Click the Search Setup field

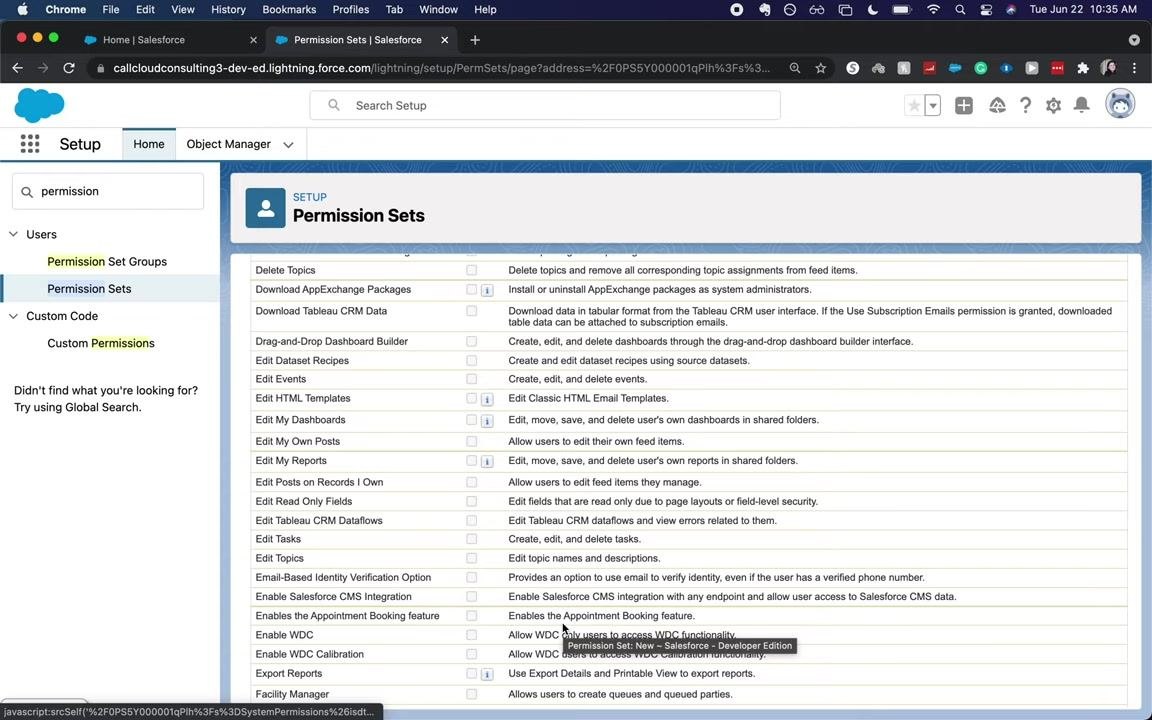(x=544, y=105)
